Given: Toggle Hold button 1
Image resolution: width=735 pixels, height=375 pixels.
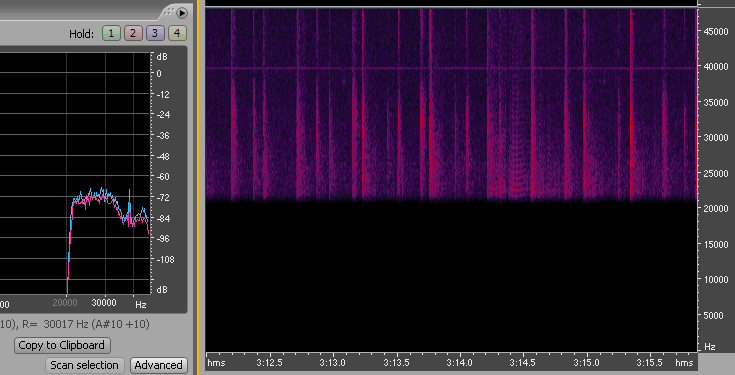Looking at the screenshot, I should pyautogui.click(x=111, y=33).
